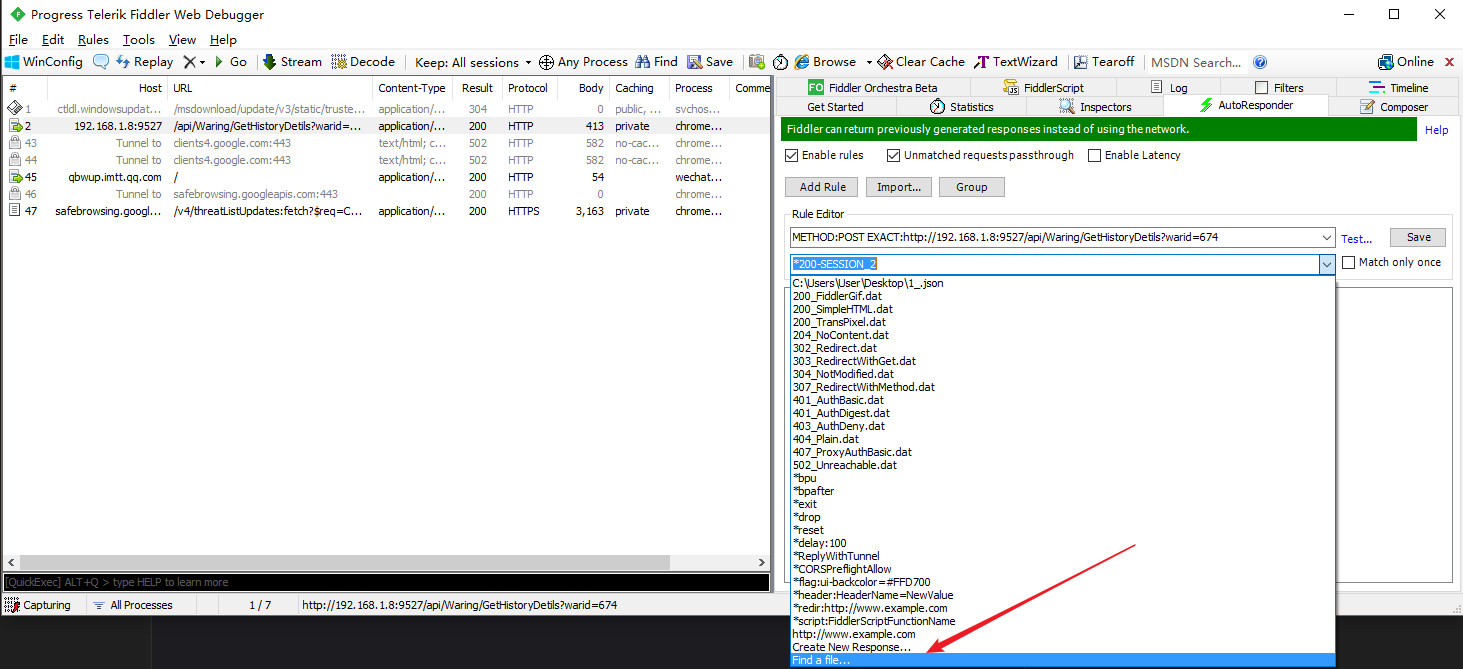The width and height of the screenshot is (1463, 669).
Task: Choose 404_Plain.dat from the list
Action: (1062, 439)
